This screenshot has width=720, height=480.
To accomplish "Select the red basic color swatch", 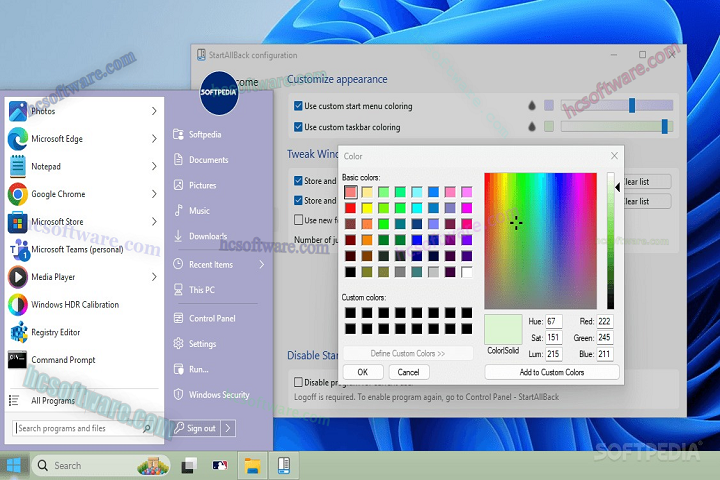I will tap(350, 208).
